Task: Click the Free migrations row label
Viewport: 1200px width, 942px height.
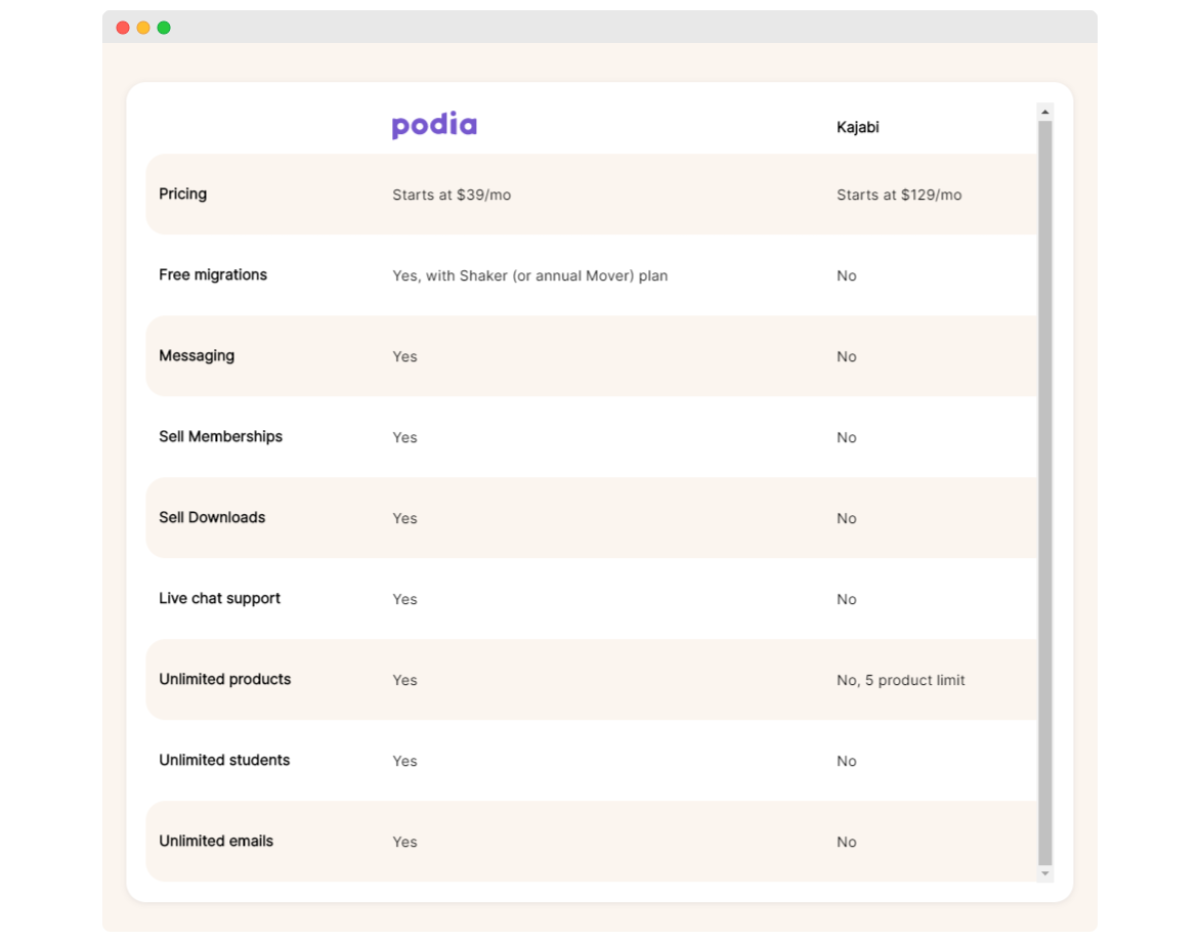Action: click(x=213, y=275)
